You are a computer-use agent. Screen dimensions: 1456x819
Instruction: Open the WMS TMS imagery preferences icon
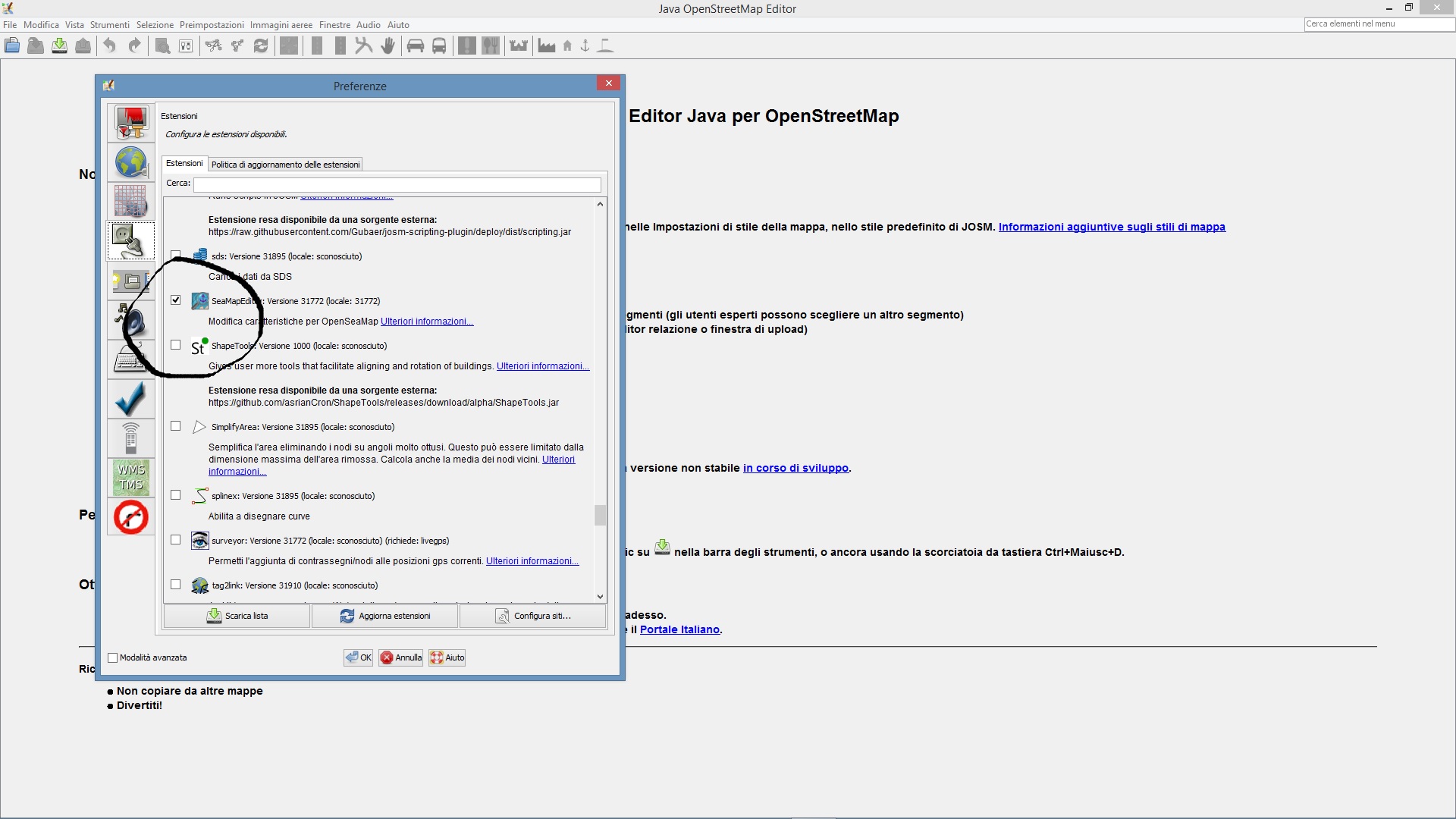(131, 478)
